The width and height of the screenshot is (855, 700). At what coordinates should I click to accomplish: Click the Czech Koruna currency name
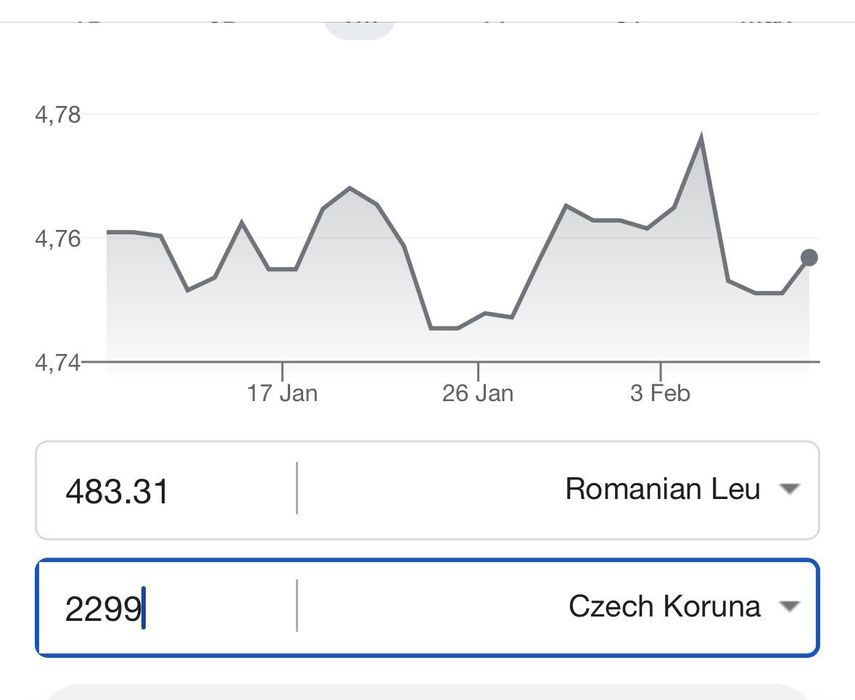[664, 606]
